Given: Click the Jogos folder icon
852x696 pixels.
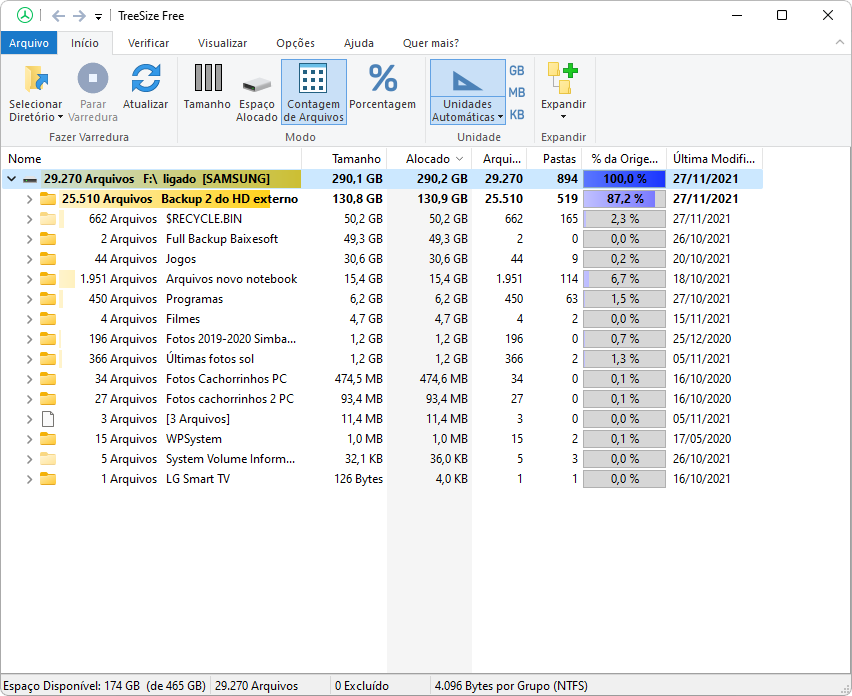Looking at the screenshot, I should (48, 259).
